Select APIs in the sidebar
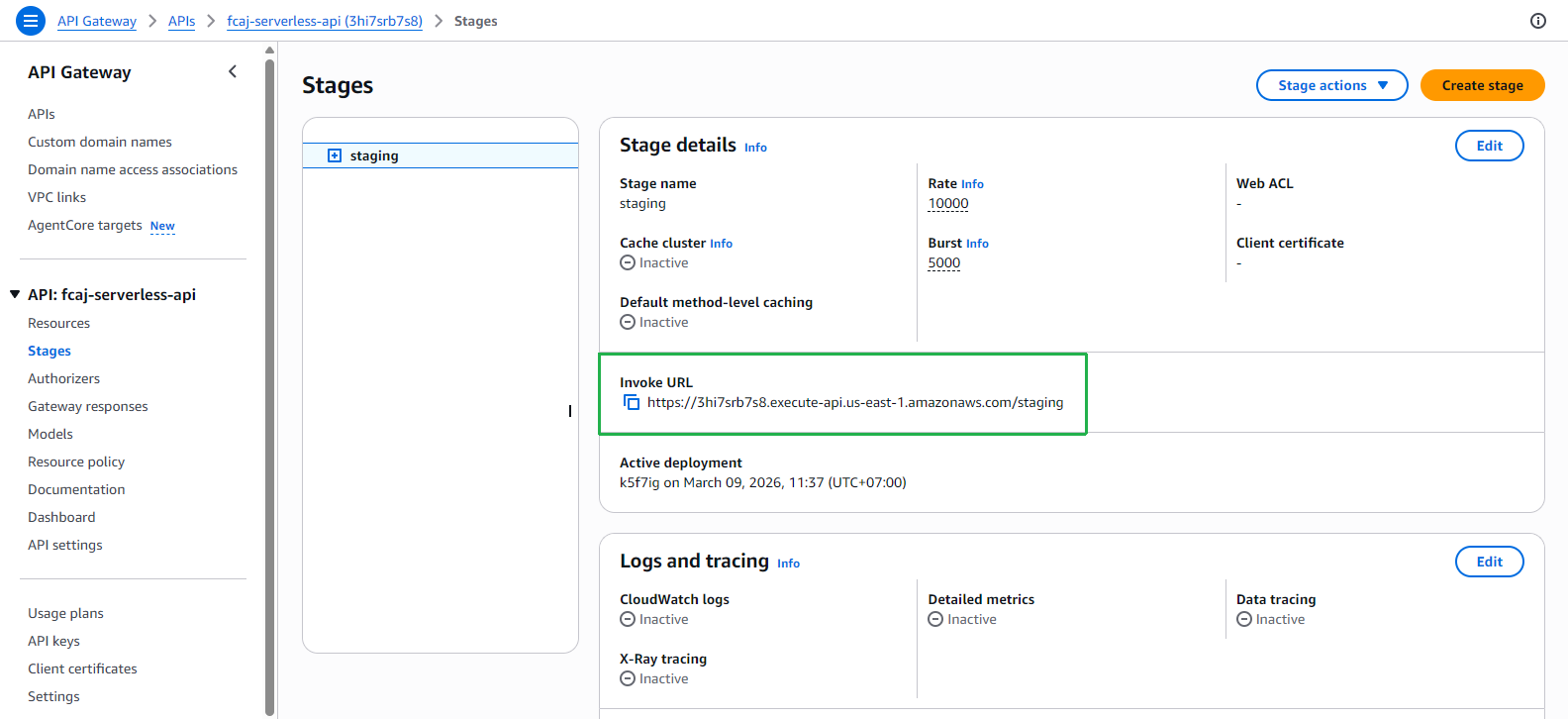 pyautogui.click(x=42, y=114)
